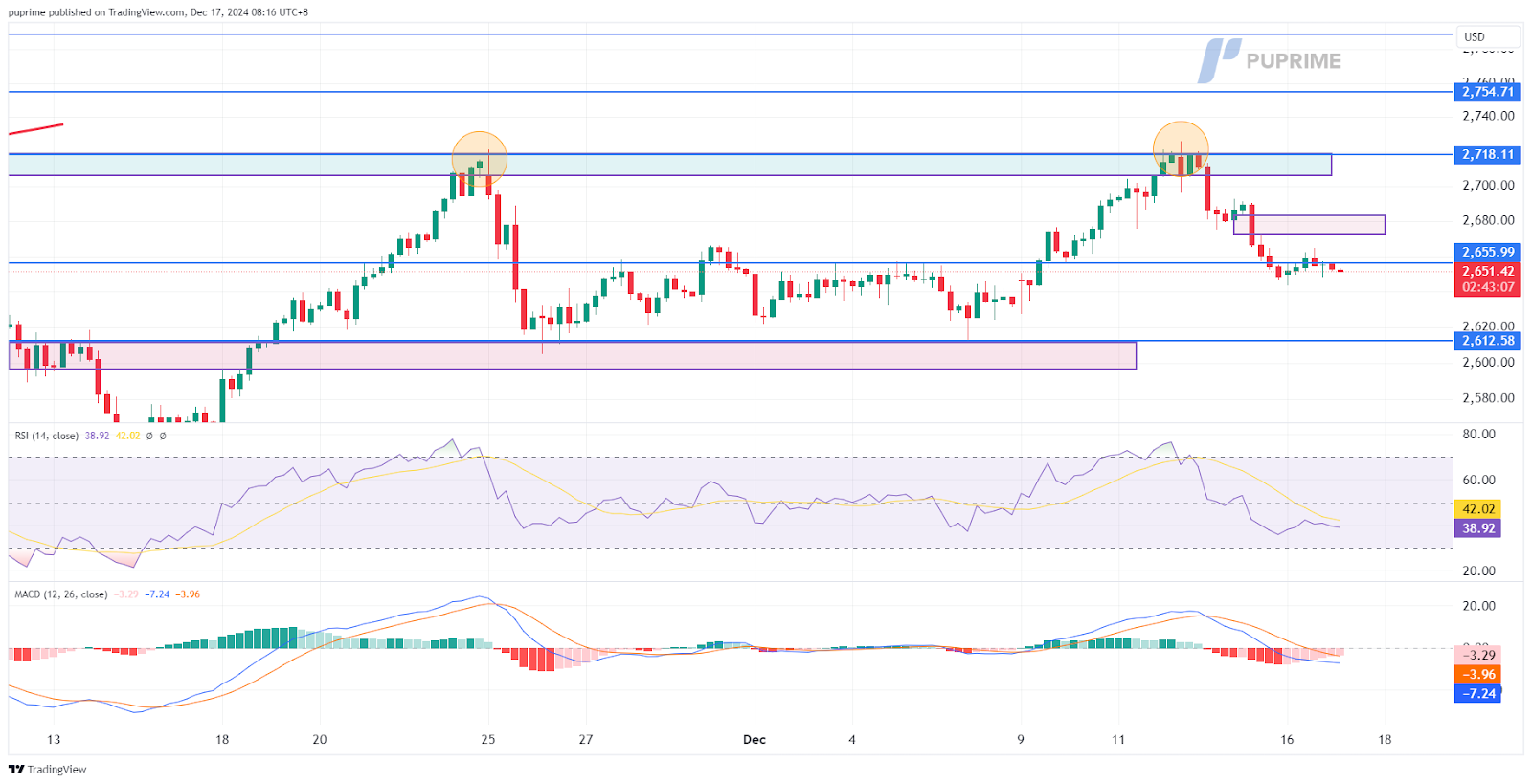
Task: Click the 11 date label on time axis
Action: 1118,740
